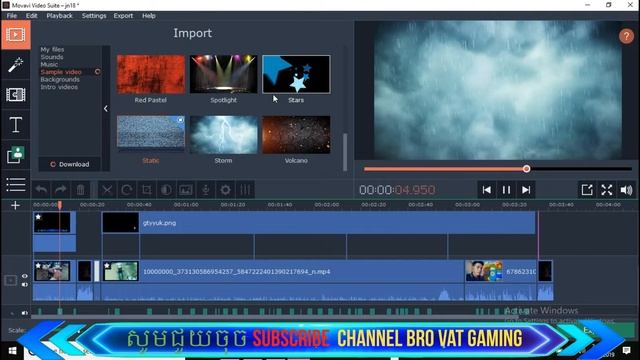
Task: Select the Crop tool
Action: (147, 190)
